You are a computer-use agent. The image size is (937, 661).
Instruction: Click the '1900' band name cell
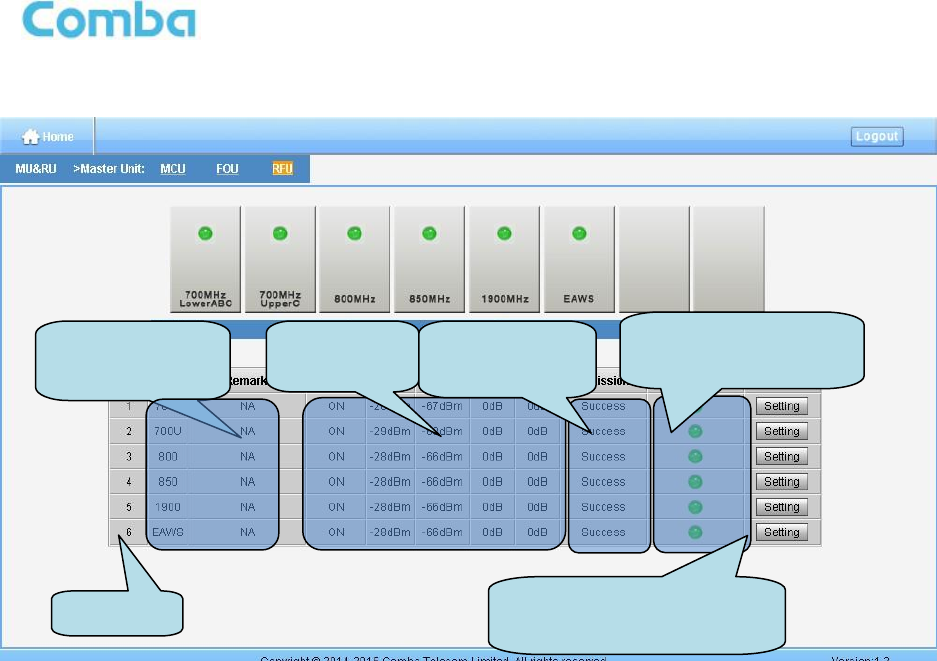click(x=167, y=507)
